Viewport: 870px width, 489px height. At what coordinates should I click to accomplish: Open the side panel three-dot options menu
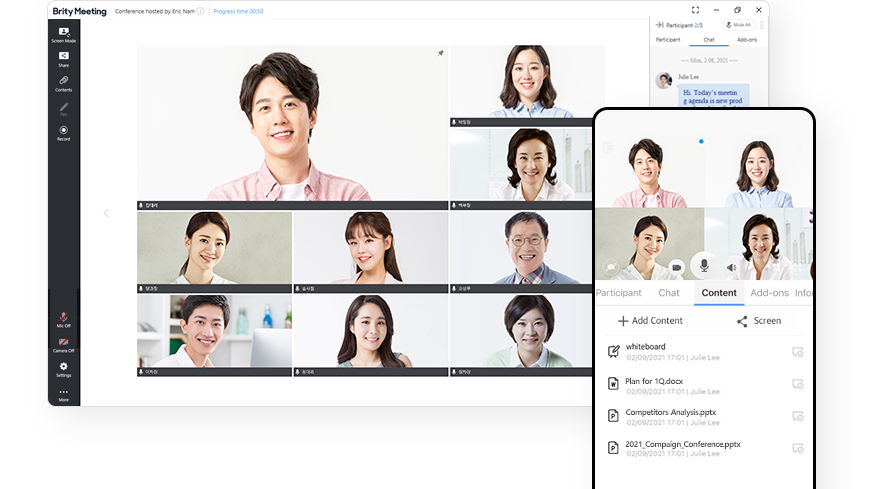coord(762,25)
